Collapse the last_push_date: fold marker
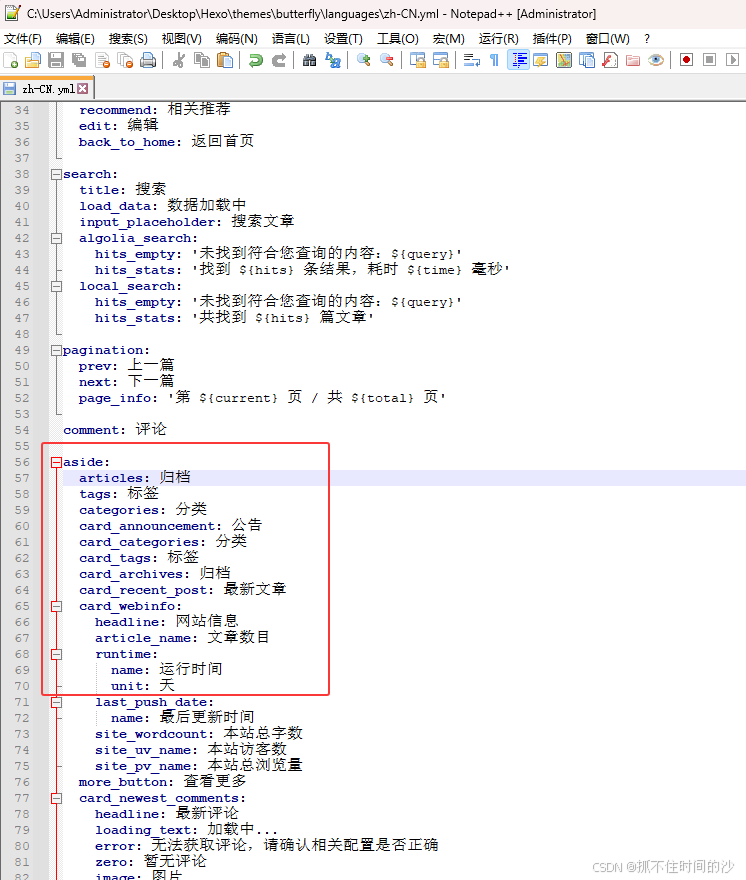The height and width of the screenshot is (880, 746). (56, 702)
